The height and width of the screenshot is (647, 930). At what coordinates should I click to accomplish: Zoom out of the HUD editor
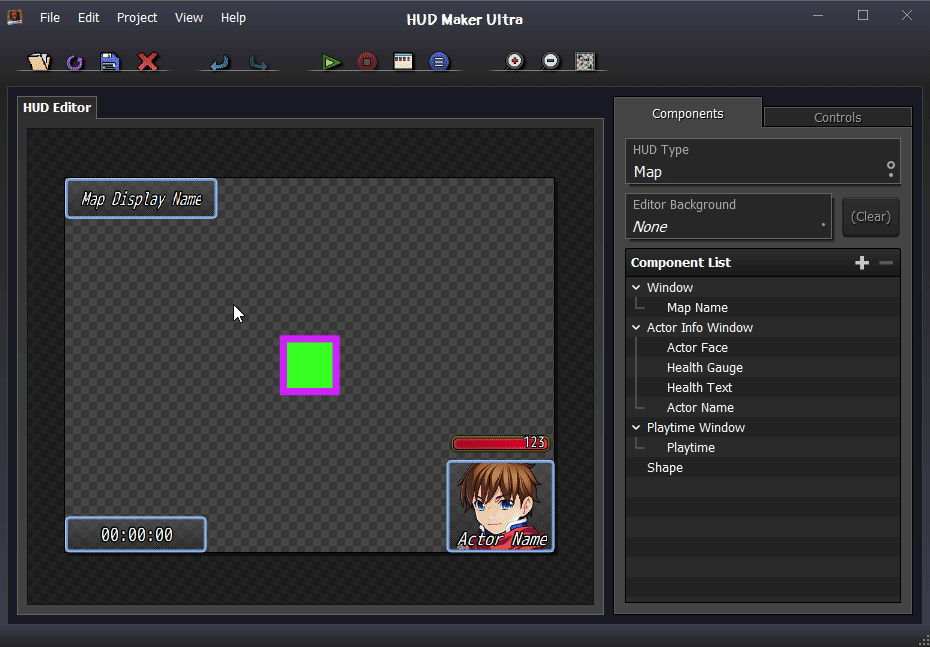(550, 62)
